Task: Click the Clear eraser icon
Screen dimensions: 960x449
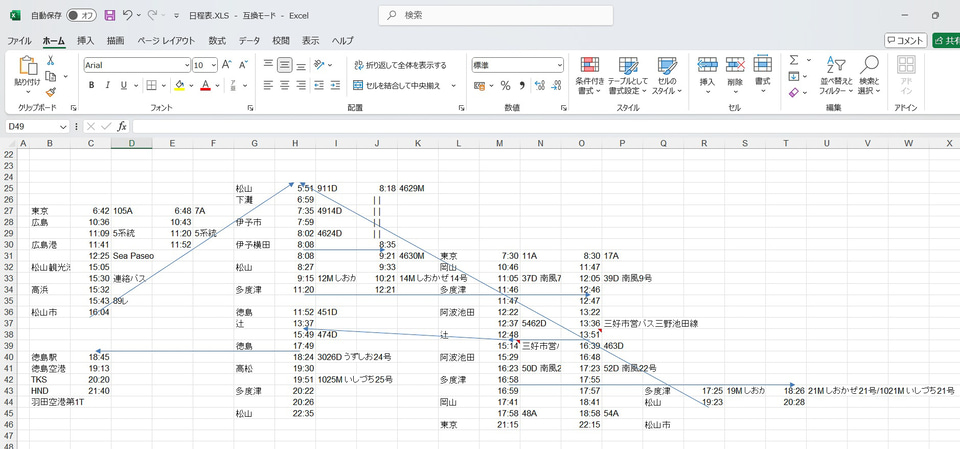Action: pyautogui.click(x=794, y=92)
